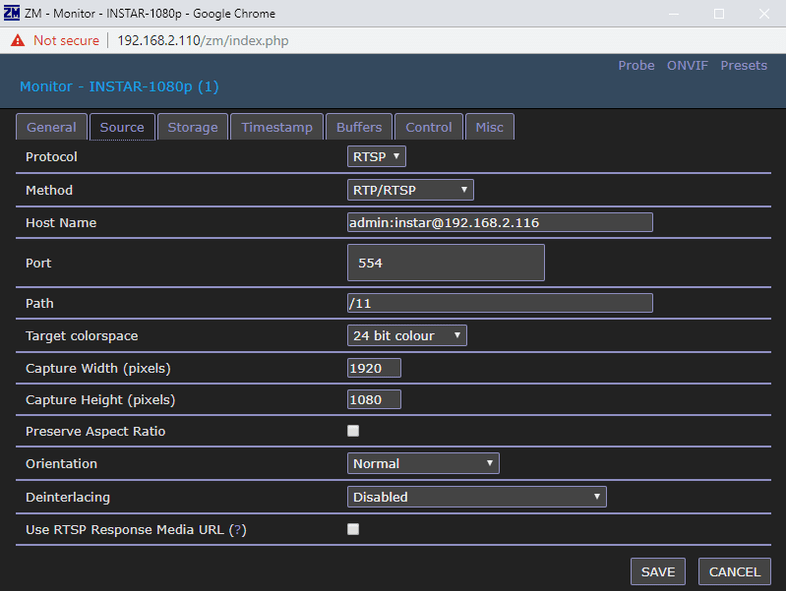This screenshot has height=591, width=786.
Task: Switch to the Timestamp tab
Action: pyautogui.click(x=277, y=127)
